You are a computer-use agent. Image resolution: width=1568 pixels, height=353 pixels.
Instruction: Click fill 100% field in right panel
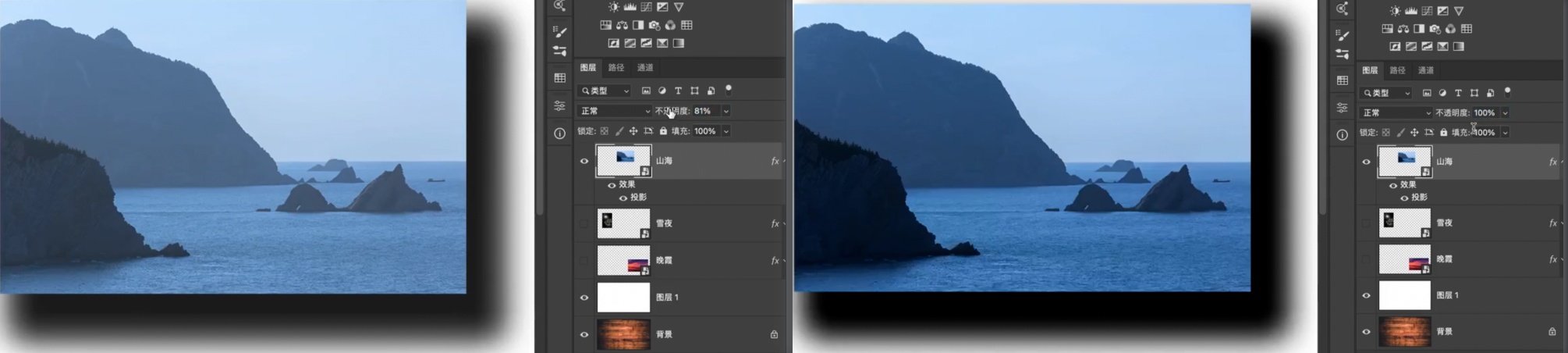1483,133
